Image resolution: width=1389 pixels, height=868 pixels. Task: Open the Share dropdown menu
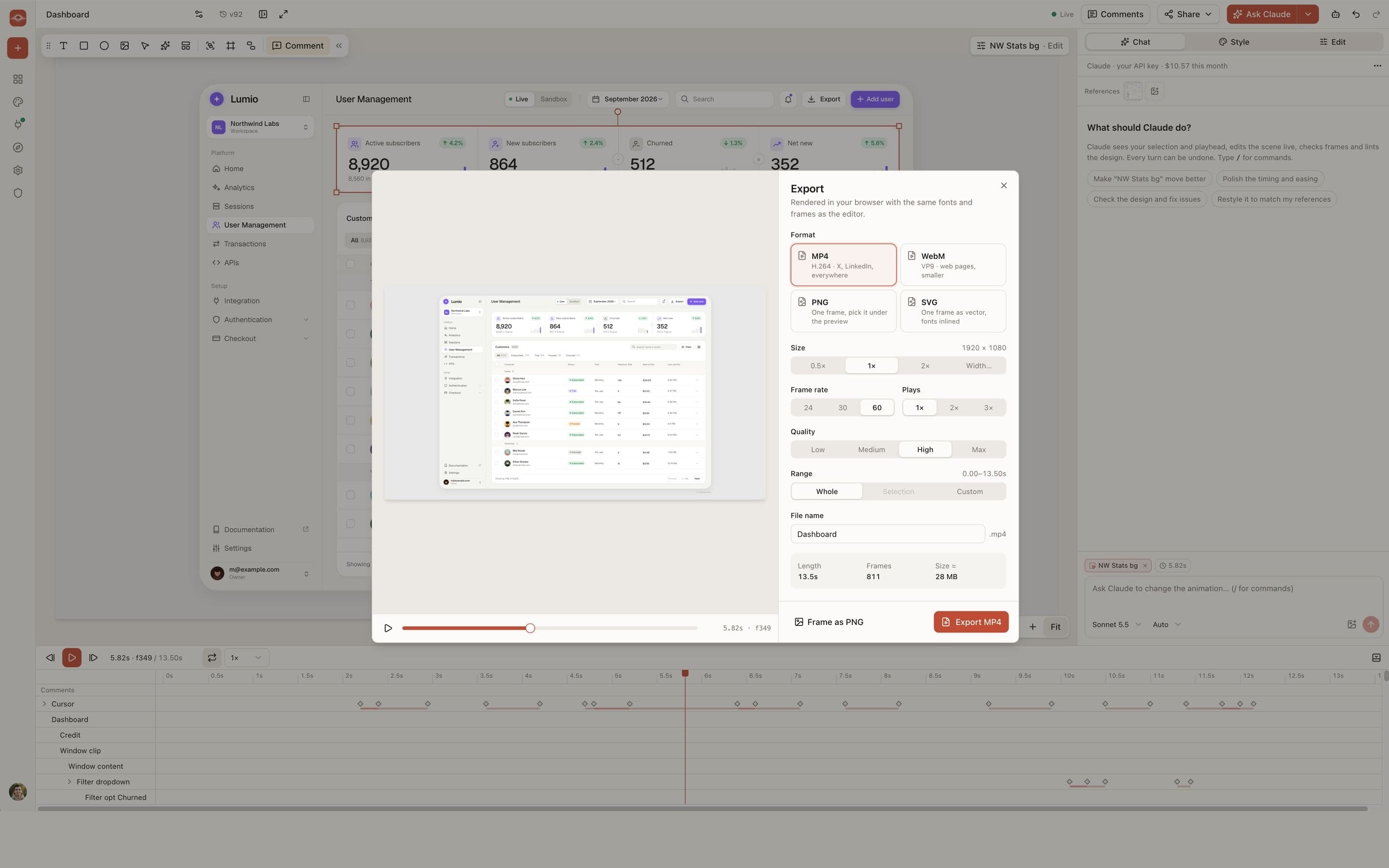[1188, 14]
